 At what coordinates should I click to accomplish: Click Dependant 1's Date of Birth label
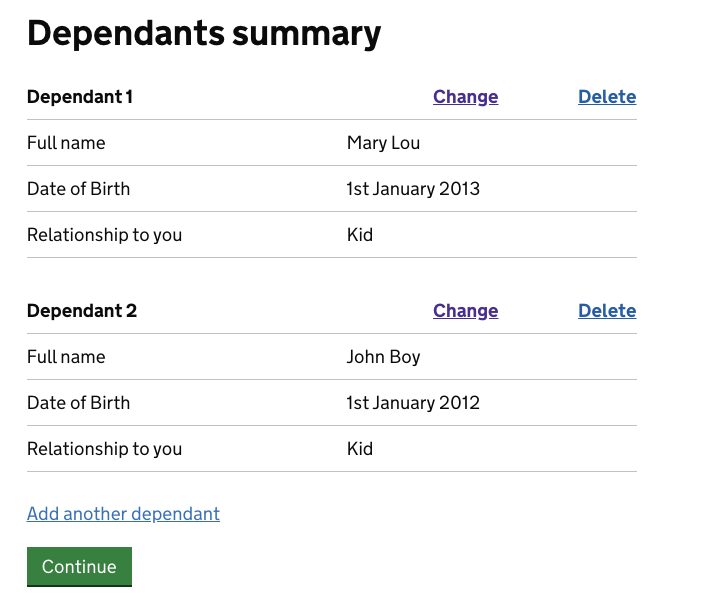[x=78, y=189]
